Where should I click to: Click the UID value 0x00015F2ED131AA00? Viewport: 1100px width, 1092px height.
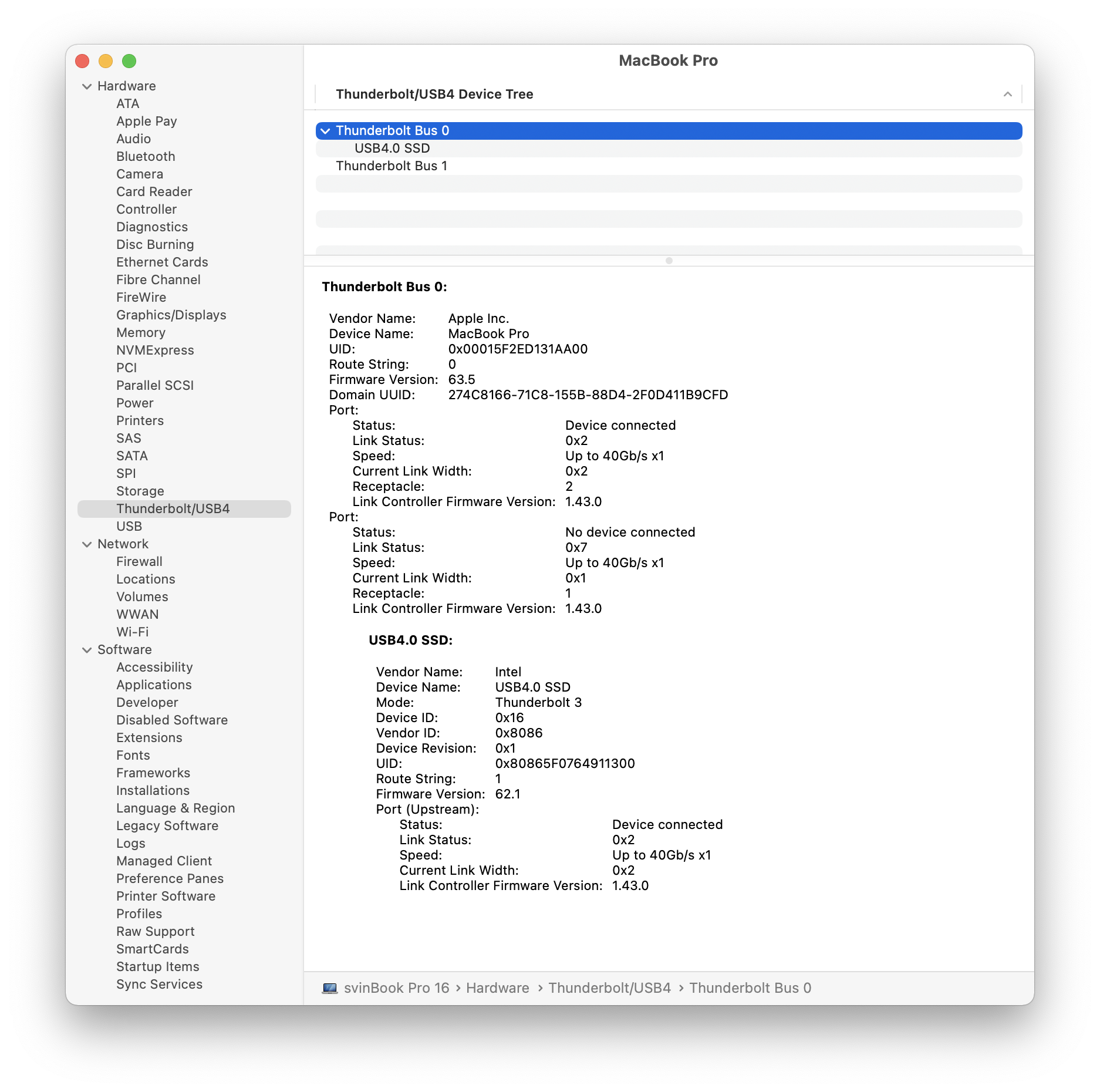coord(518,349)
